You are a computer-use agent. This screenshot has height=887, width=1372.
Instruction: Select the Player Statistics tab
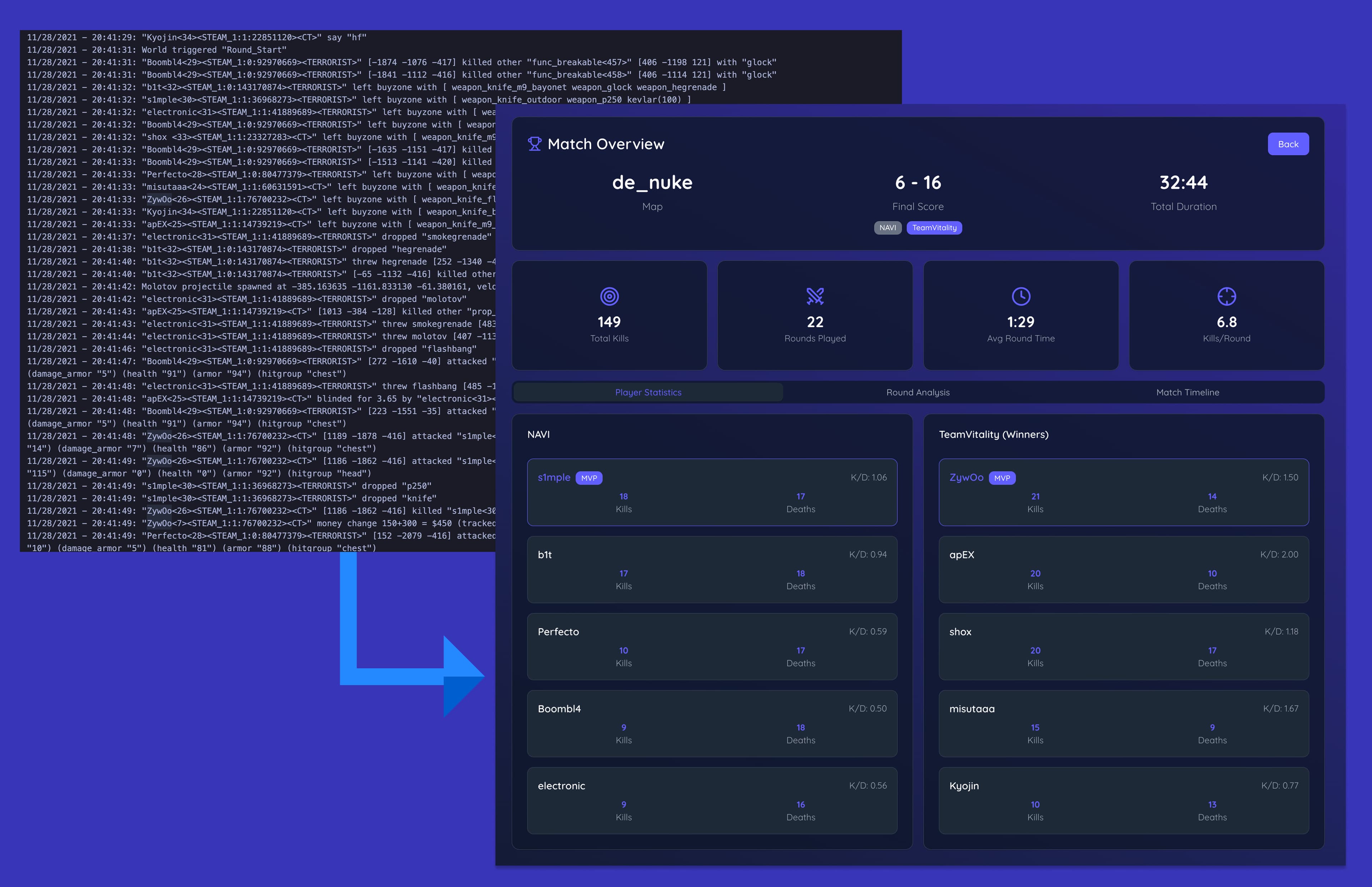tap(648, 392)
